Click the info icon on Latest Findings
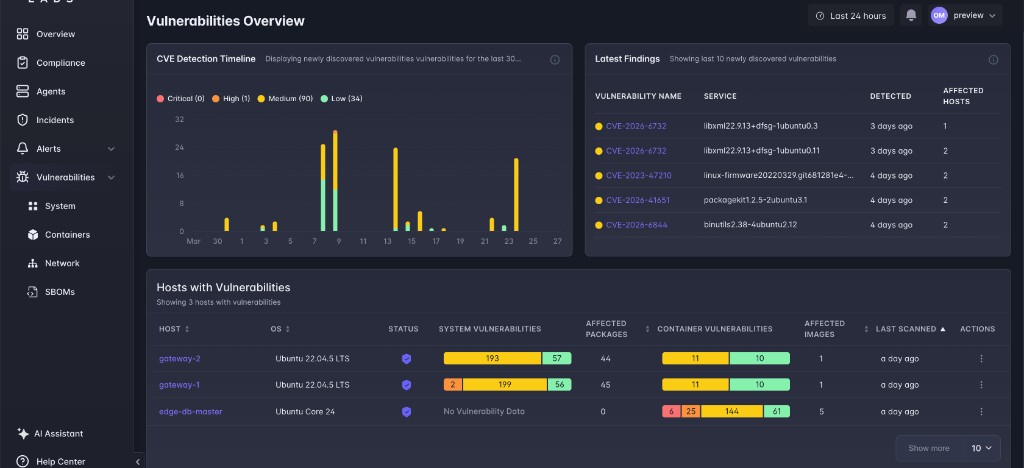Screen dimensions: 1024x468 tap(993, 59)
